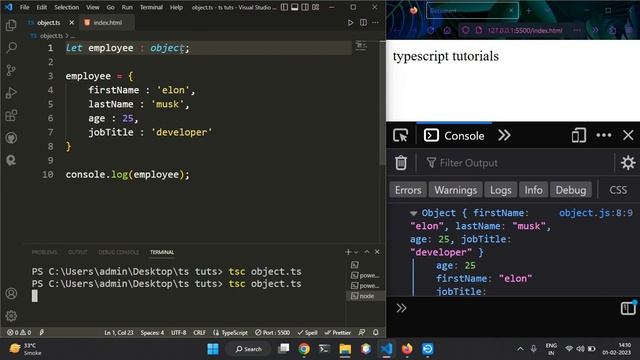Collapse the logged Object with its triangle
The image size is (640, 360).
pyautogui.click(x=413, y=213)
